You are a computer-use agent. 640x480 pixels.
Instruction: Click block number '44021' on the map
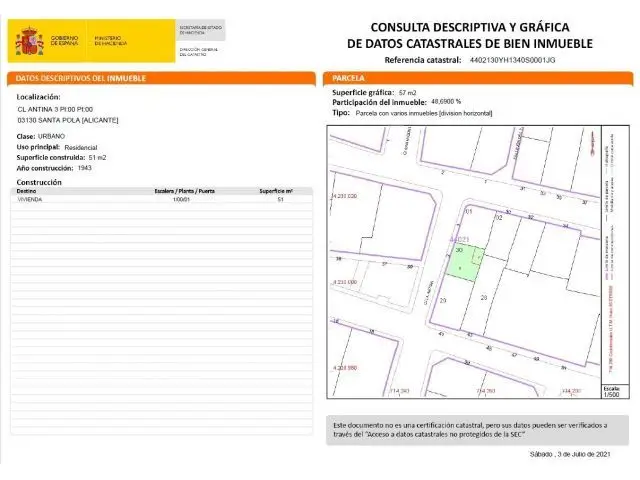[459, 240]
